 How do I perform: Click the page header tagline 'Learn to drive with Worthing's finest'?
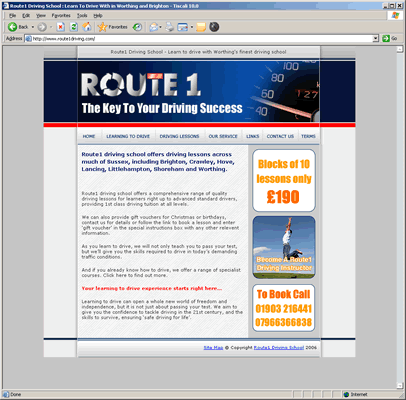(227, 52)
